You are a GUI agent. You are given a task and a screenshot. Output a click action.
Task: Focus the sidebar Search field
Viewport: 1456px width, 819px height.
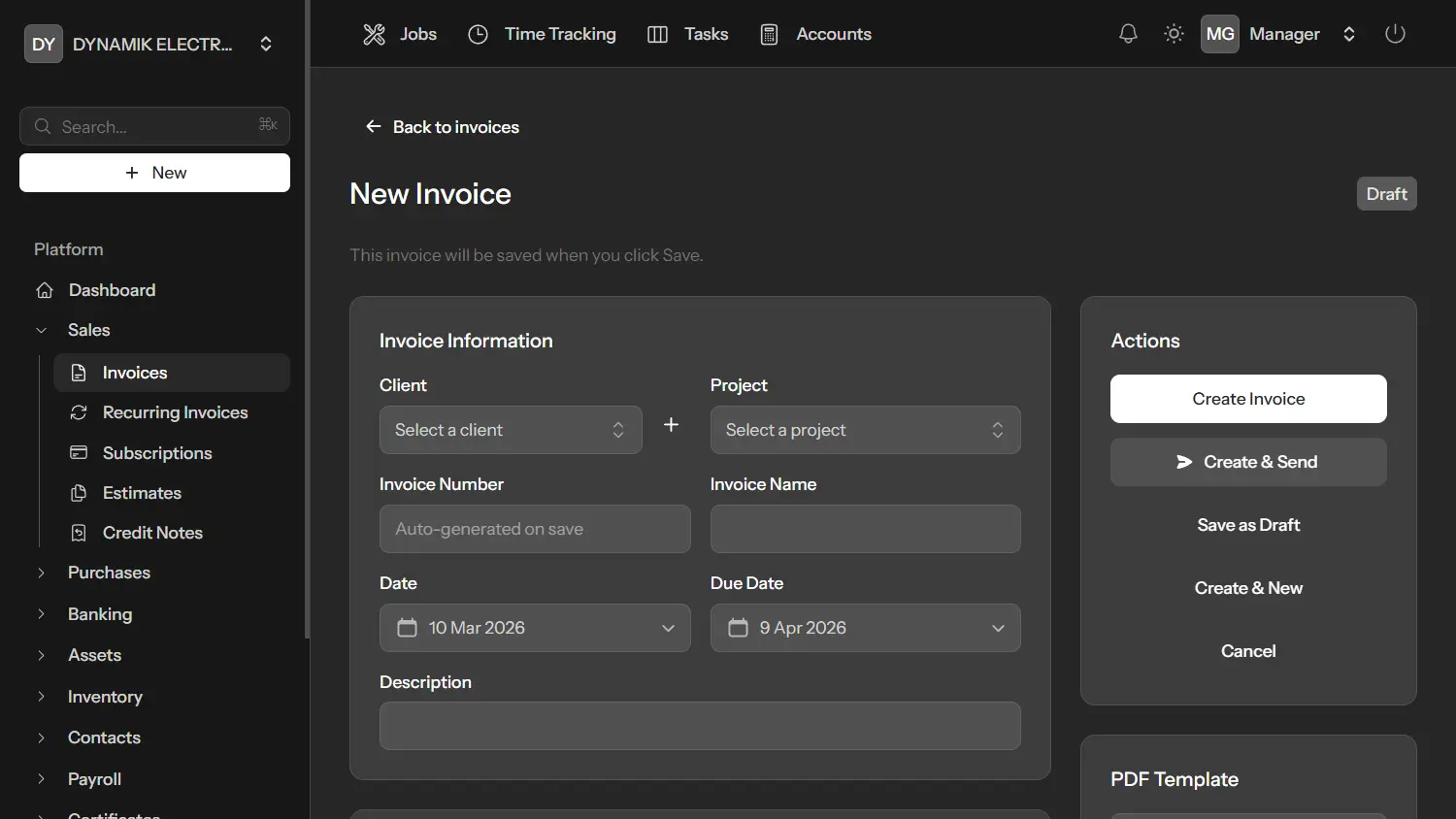155,126
